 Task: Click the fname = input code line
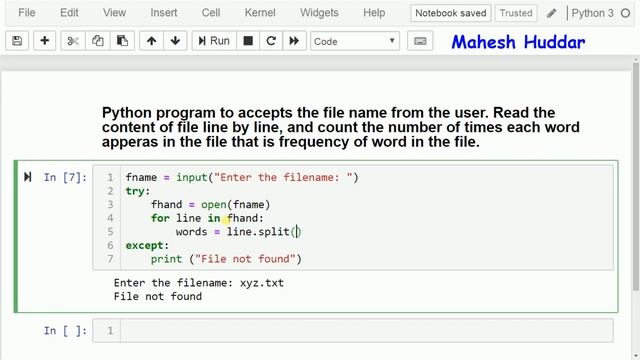point(242,178)
